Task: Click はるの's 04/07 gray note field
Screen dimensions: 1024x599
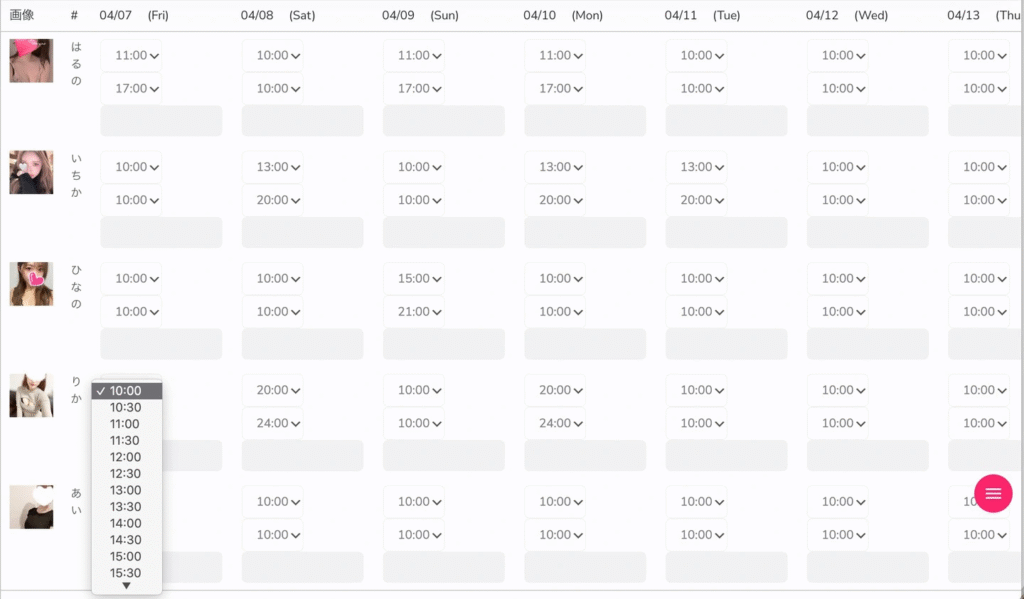Action: pyautogui.click(x=161, y=121)
